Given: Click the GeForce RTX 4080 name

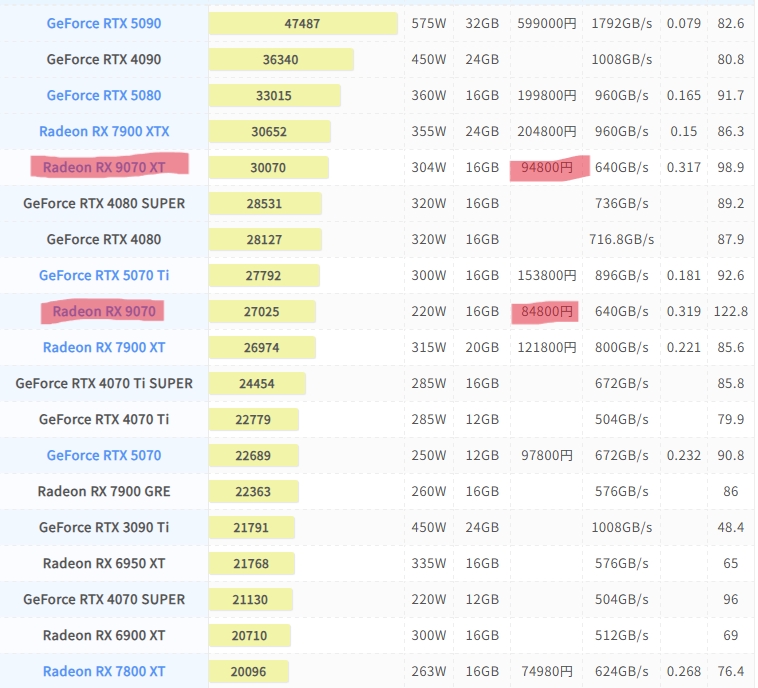Looking at the screenshot, I should [104, 239].
